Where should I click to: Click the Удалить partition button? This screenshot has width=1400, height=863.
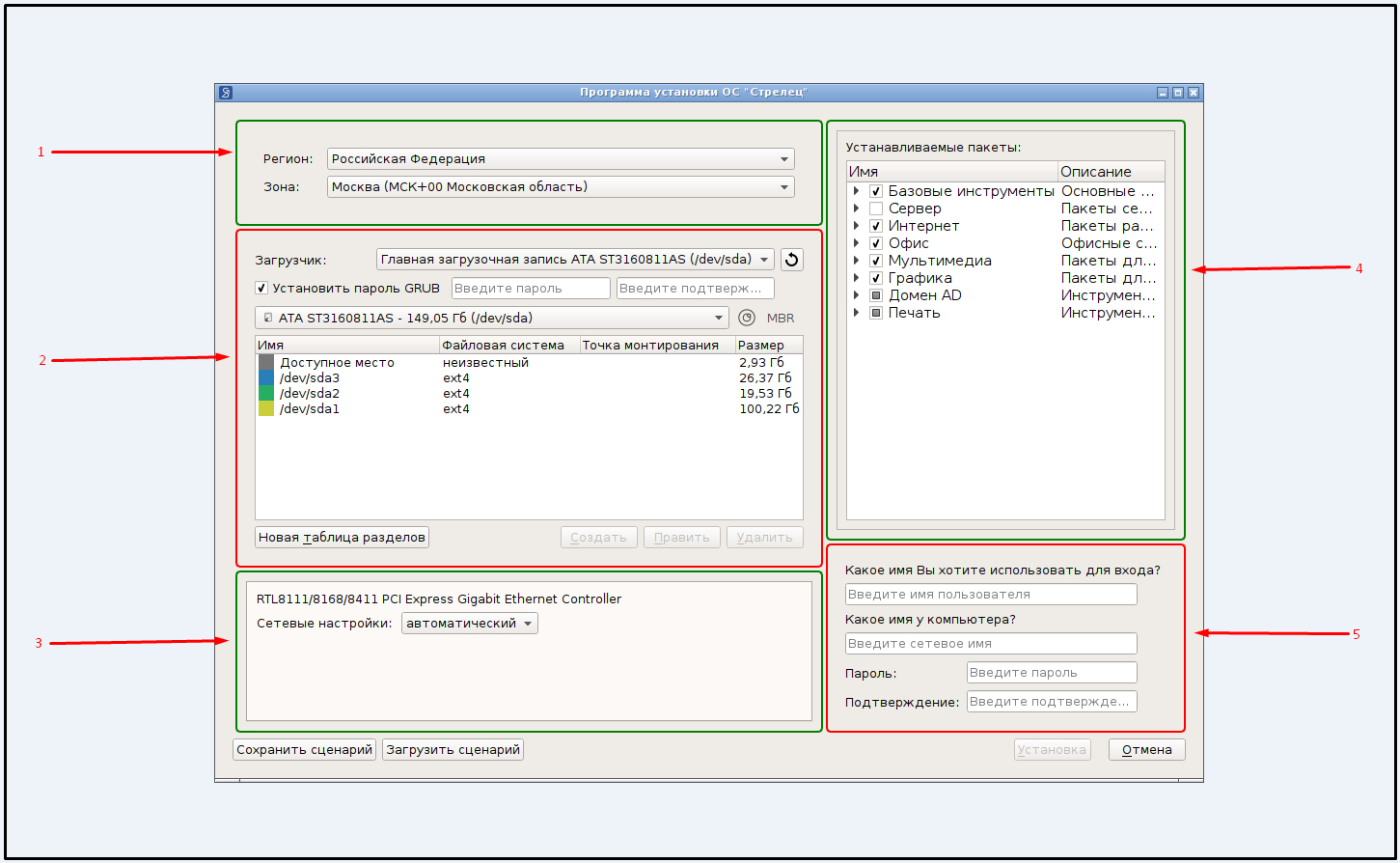765,537
